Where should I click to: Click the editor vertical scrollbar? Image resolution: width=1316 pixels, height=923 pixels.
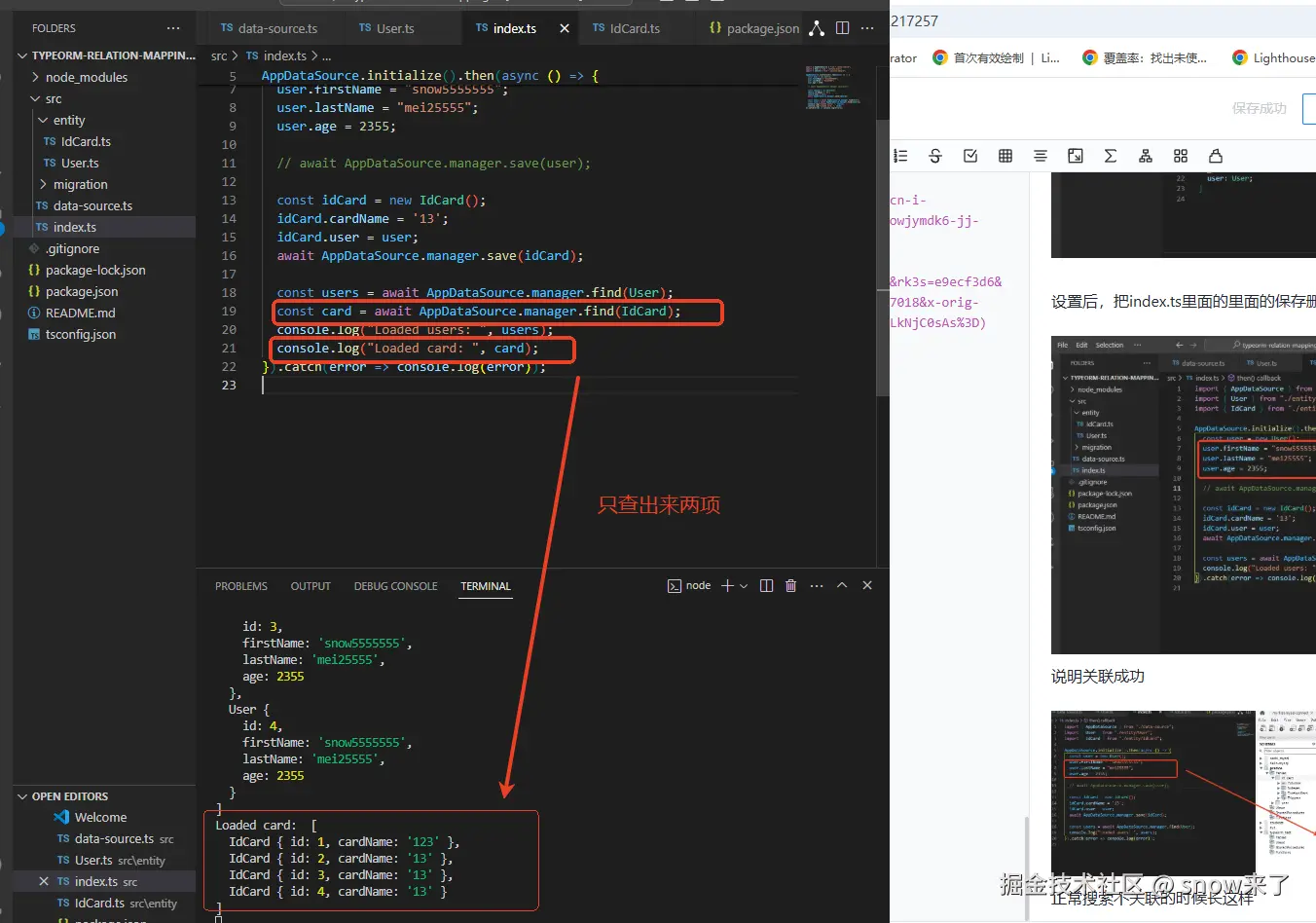[883, 257]
